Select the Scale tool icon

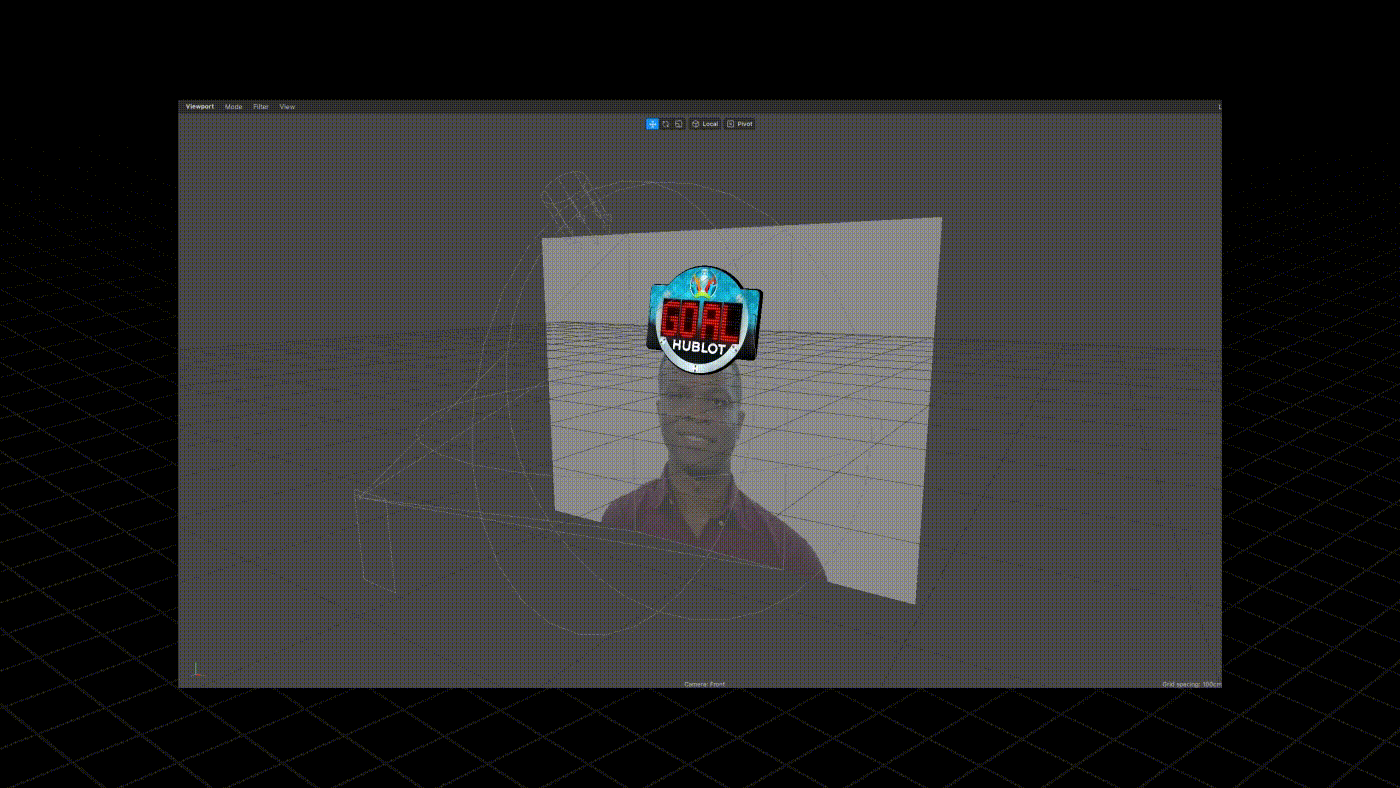pos(679,124)
